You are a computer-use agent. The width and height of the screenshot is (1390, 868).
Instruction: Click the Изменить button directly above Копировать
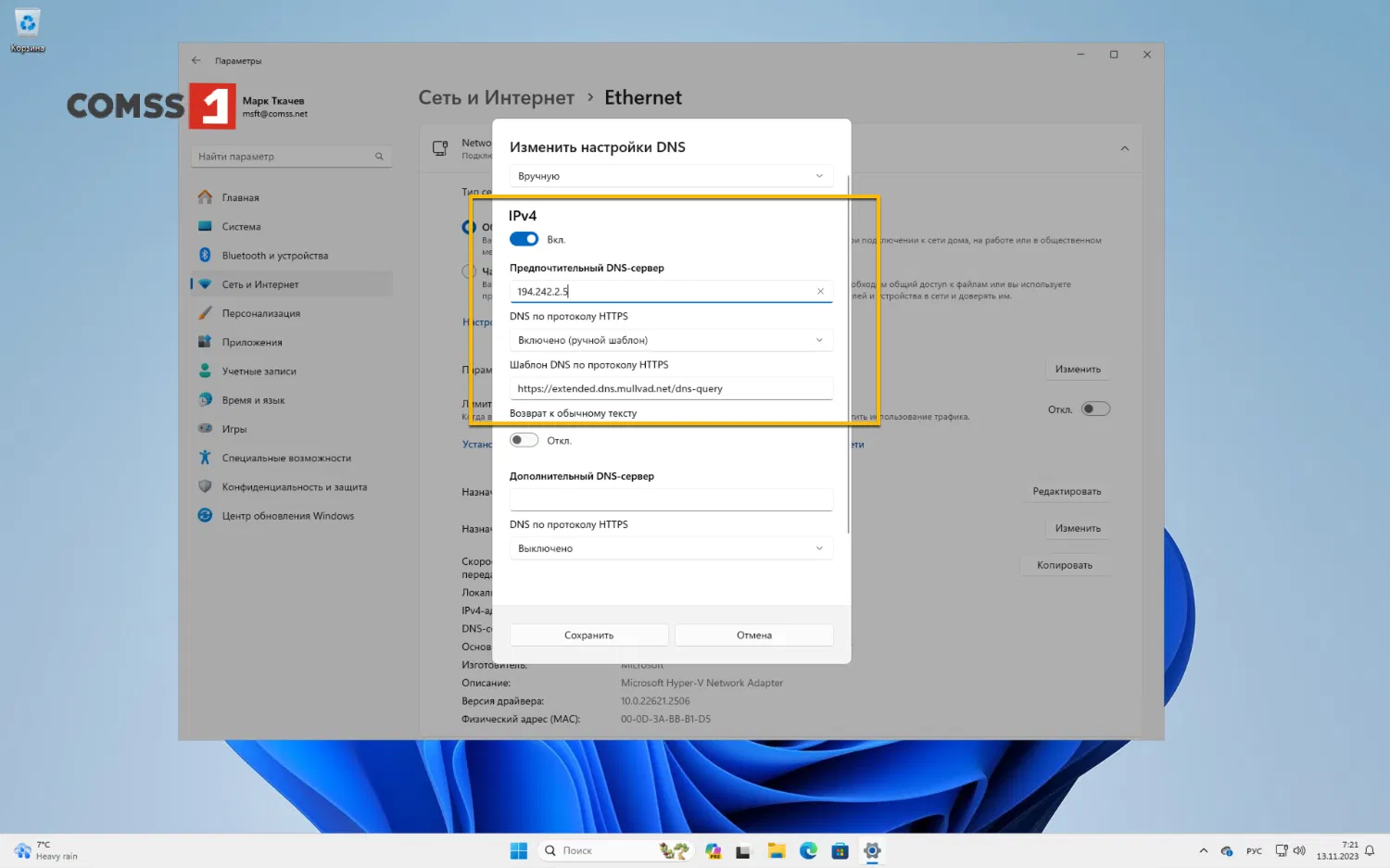(1078, 528)
